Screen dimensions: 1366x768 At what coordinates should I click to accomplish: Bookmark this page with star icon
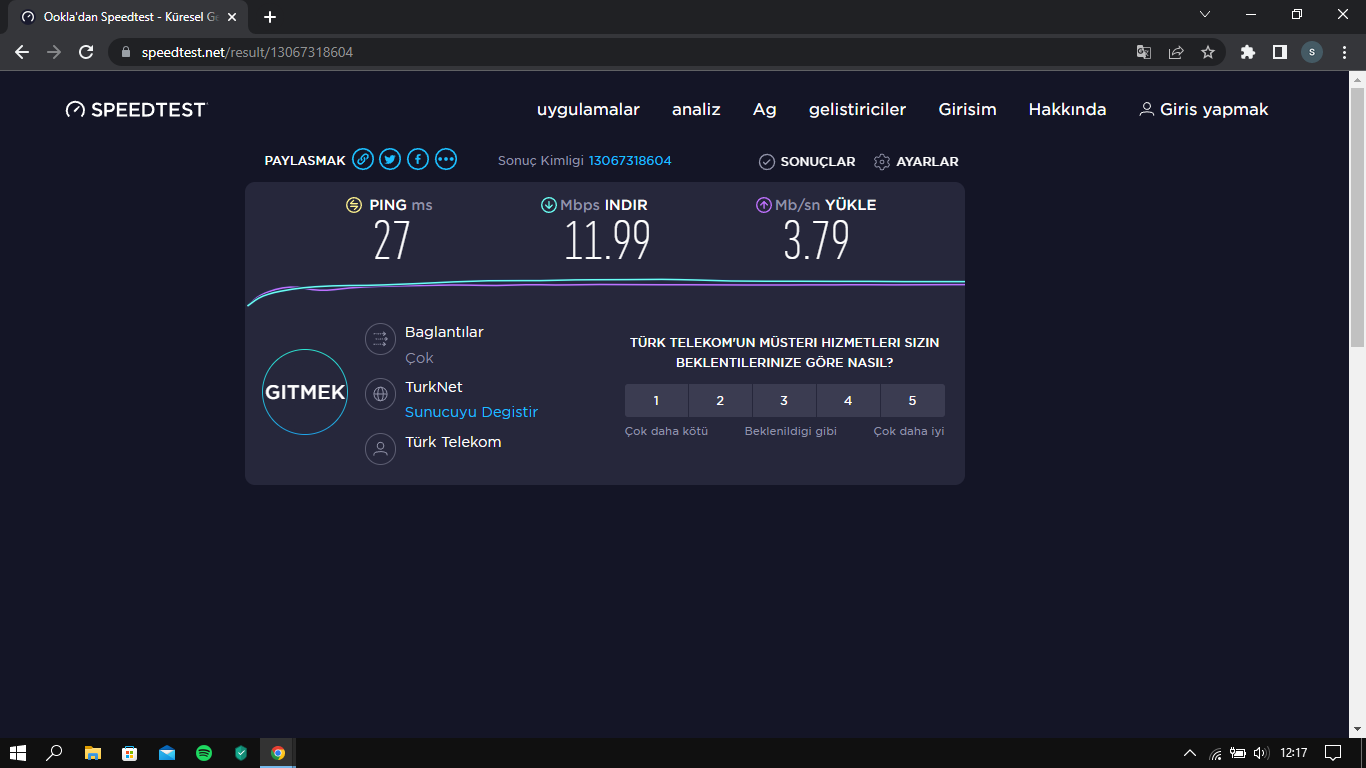click(1208, 52)
